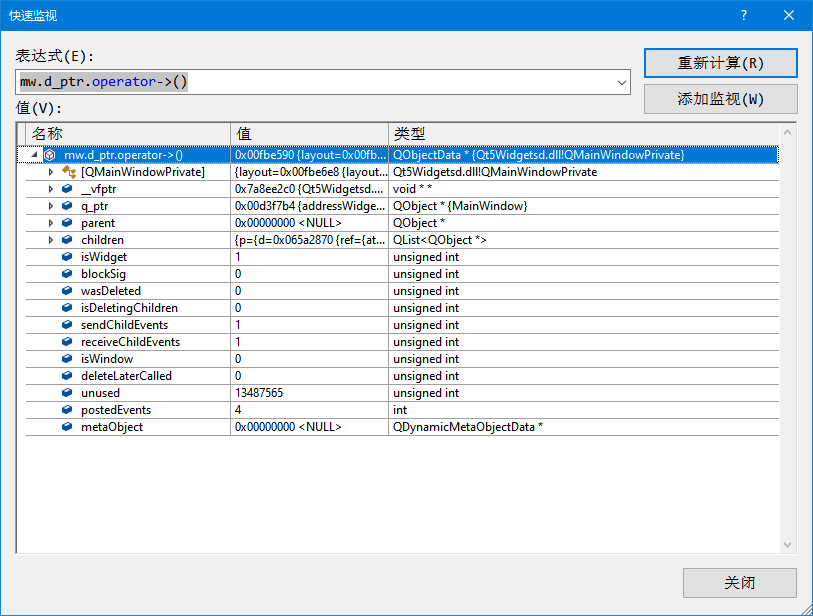The height and width of the screenshot is (616, 813).
Task: Click the field icon beside postedEvents
Action: tap(67, 410)
